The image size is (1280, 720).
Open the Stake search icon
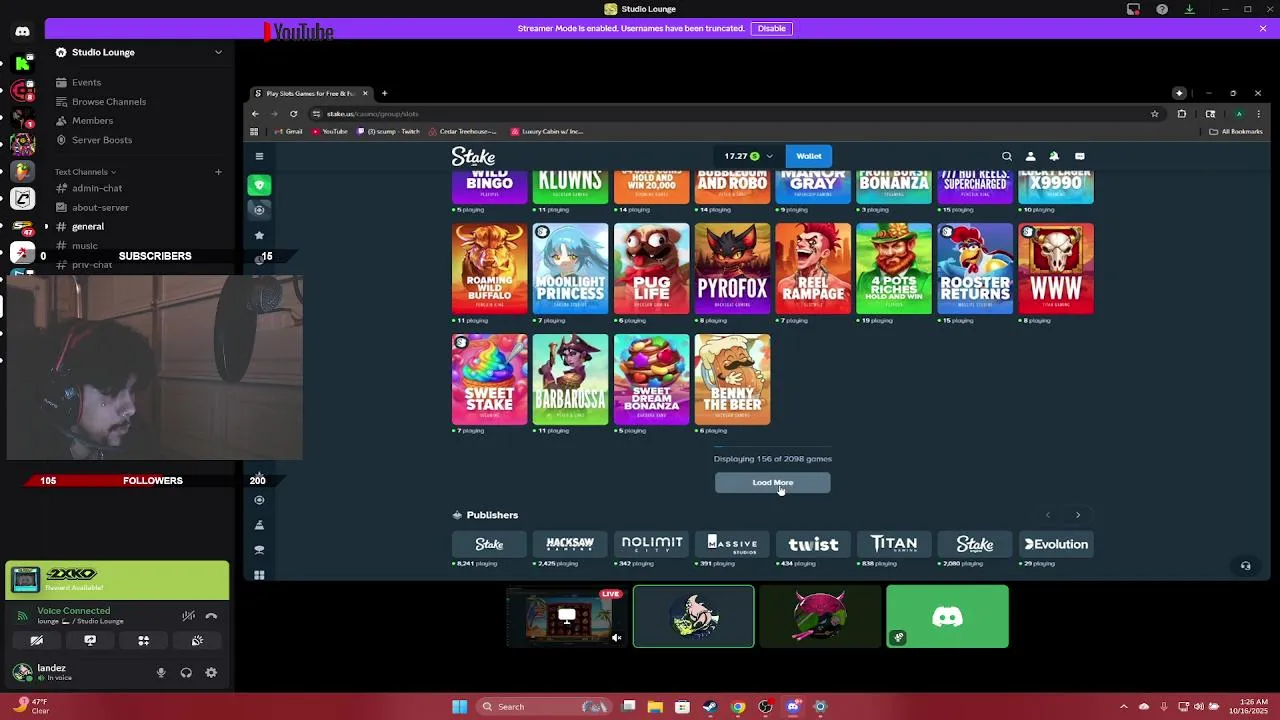(x=1007, y=156)
